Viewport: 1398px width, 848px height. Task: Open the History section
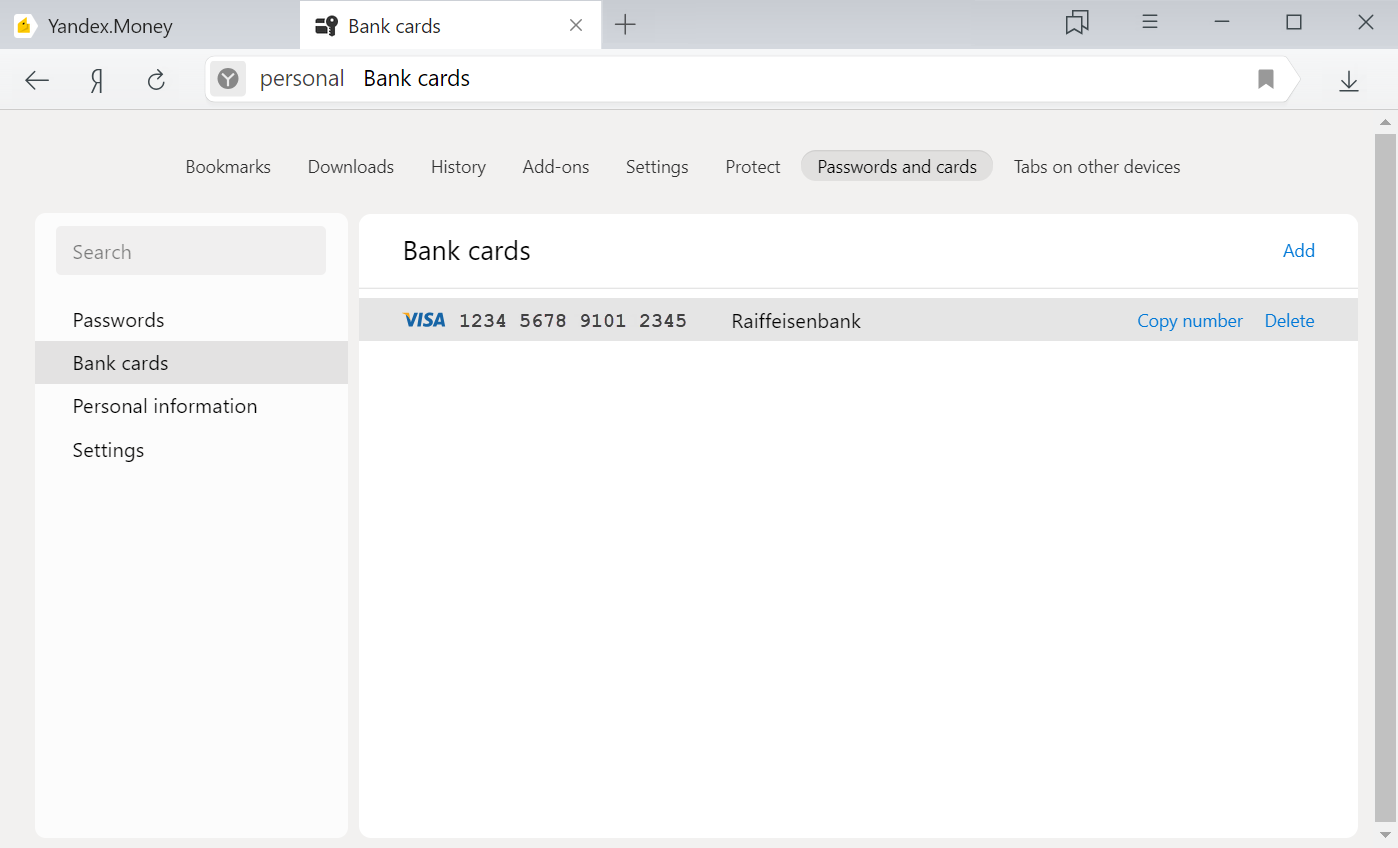pos(458,167)
